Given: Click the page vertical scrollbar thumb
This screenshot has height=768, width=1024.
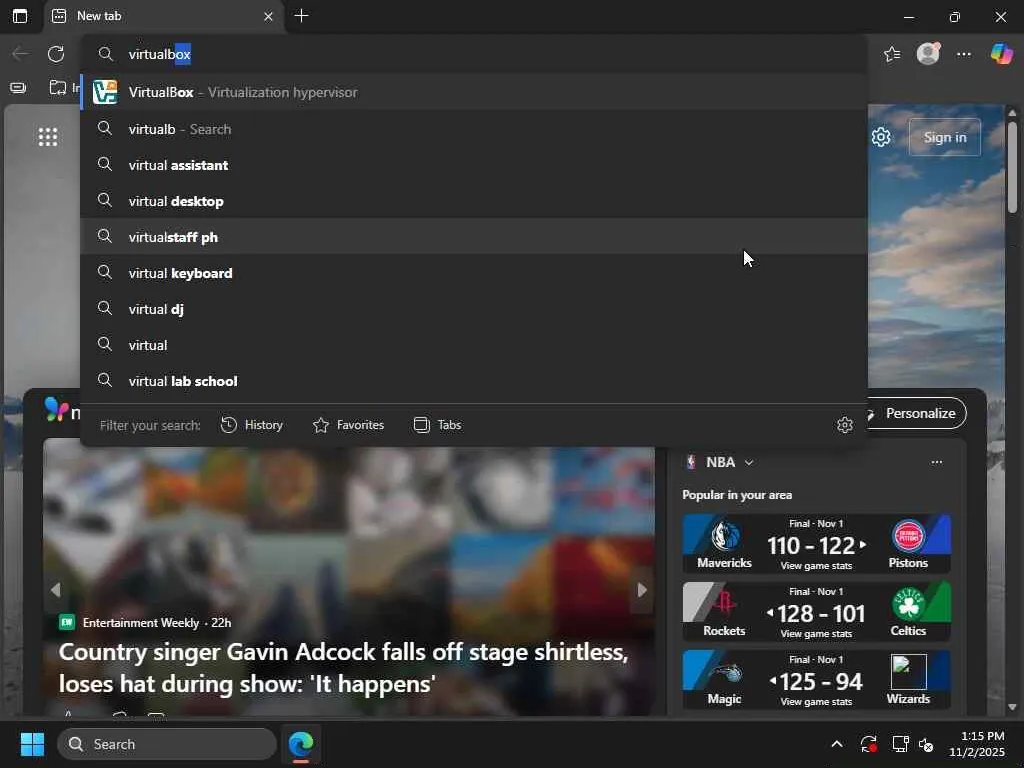Looking at the screenshot, I should (1012, 167).
